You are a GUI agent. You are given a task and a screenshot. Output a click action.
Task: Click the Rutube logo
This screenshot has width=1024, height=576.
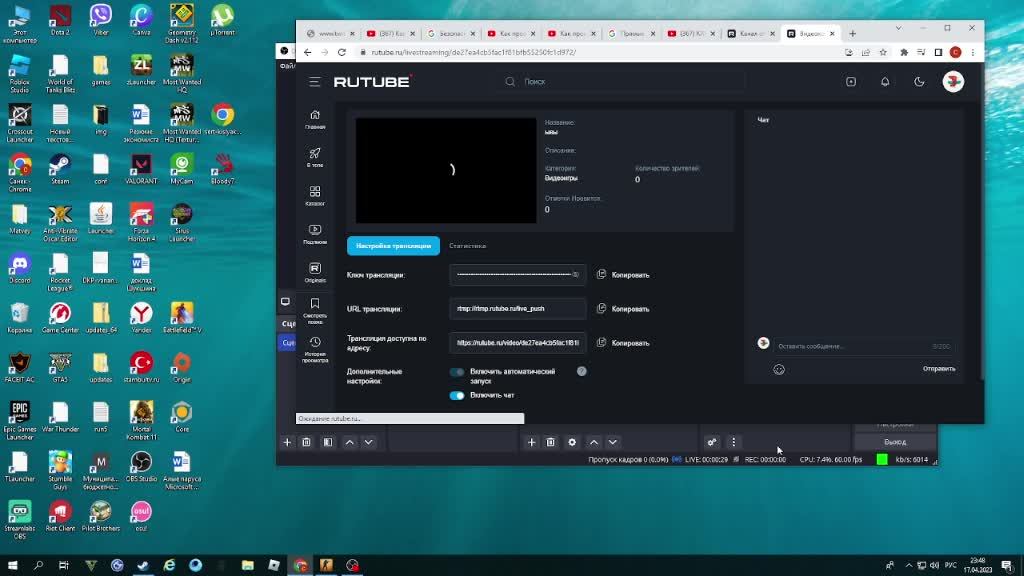point(372,82)
